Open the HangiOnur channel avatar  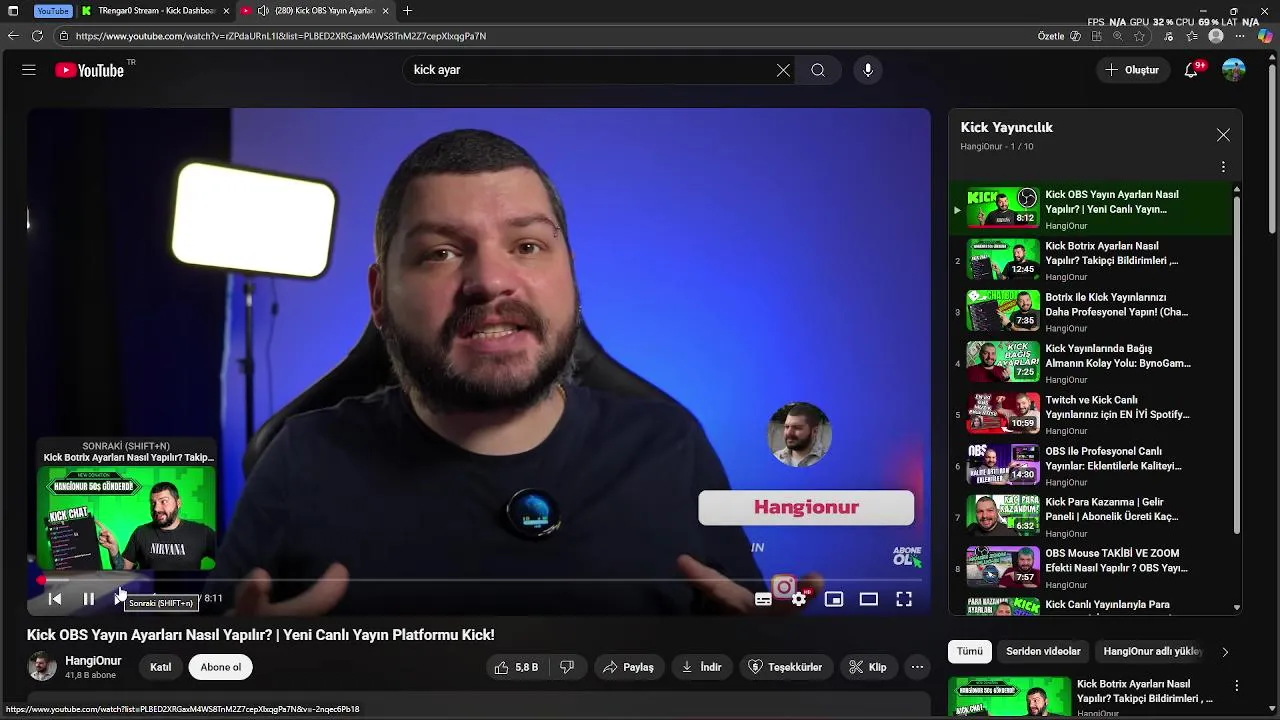click(42, 667)
